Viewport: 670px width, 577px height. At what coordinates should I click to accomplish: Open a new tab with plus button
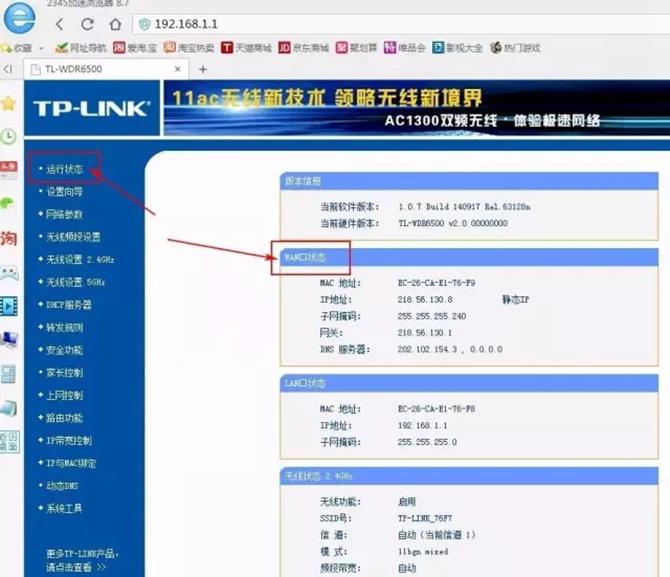tap(203, 69)
